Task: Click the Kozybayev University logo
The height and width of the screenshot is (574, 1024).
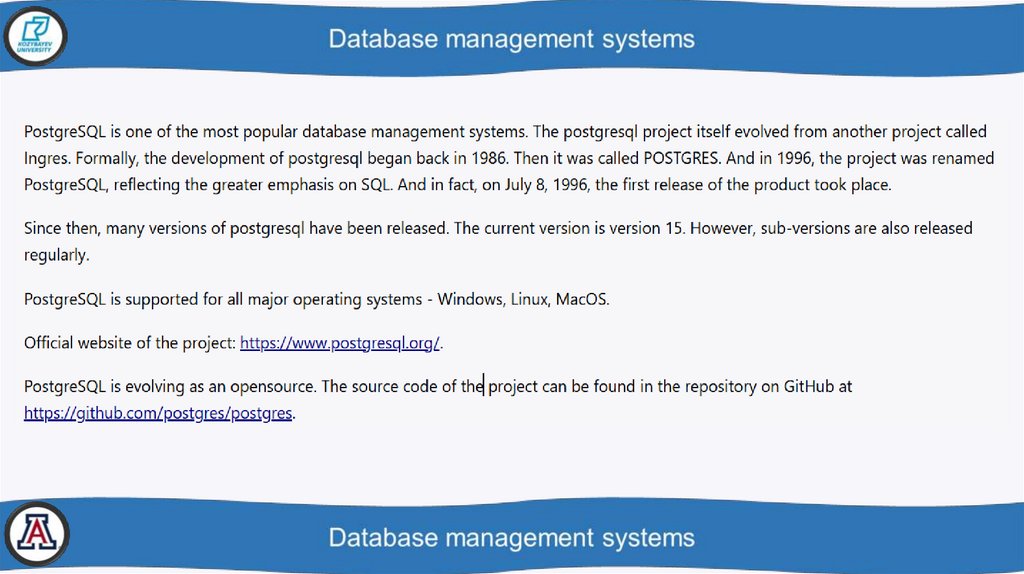Action: tap(36, 36)
